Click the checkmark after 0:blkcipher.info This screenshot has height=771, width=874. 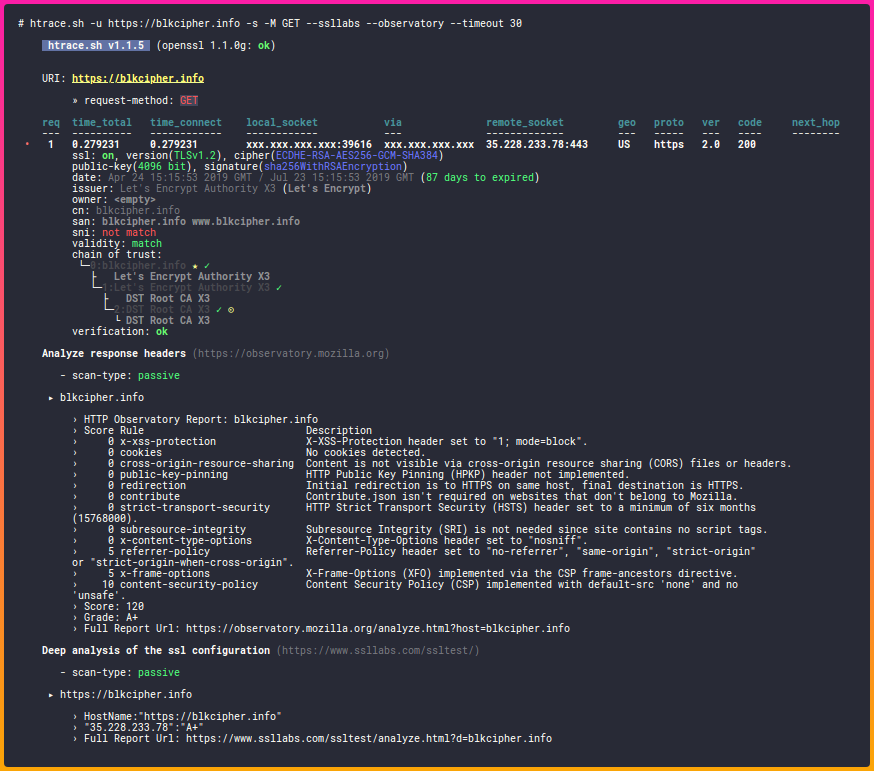tap(206, 266)
